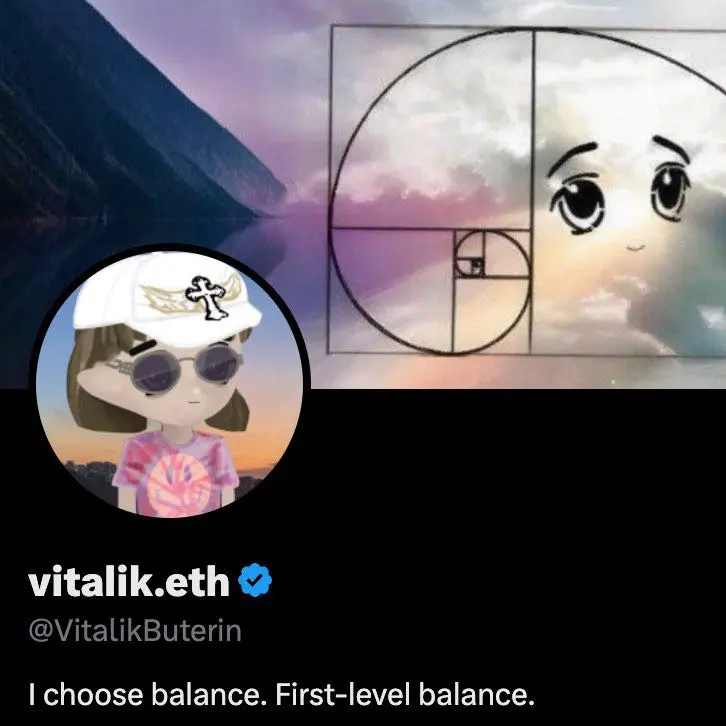Click the right anime eye in the banner
Image resolution: width=726 pixels, height=726 pixels.
click(670, 192)
